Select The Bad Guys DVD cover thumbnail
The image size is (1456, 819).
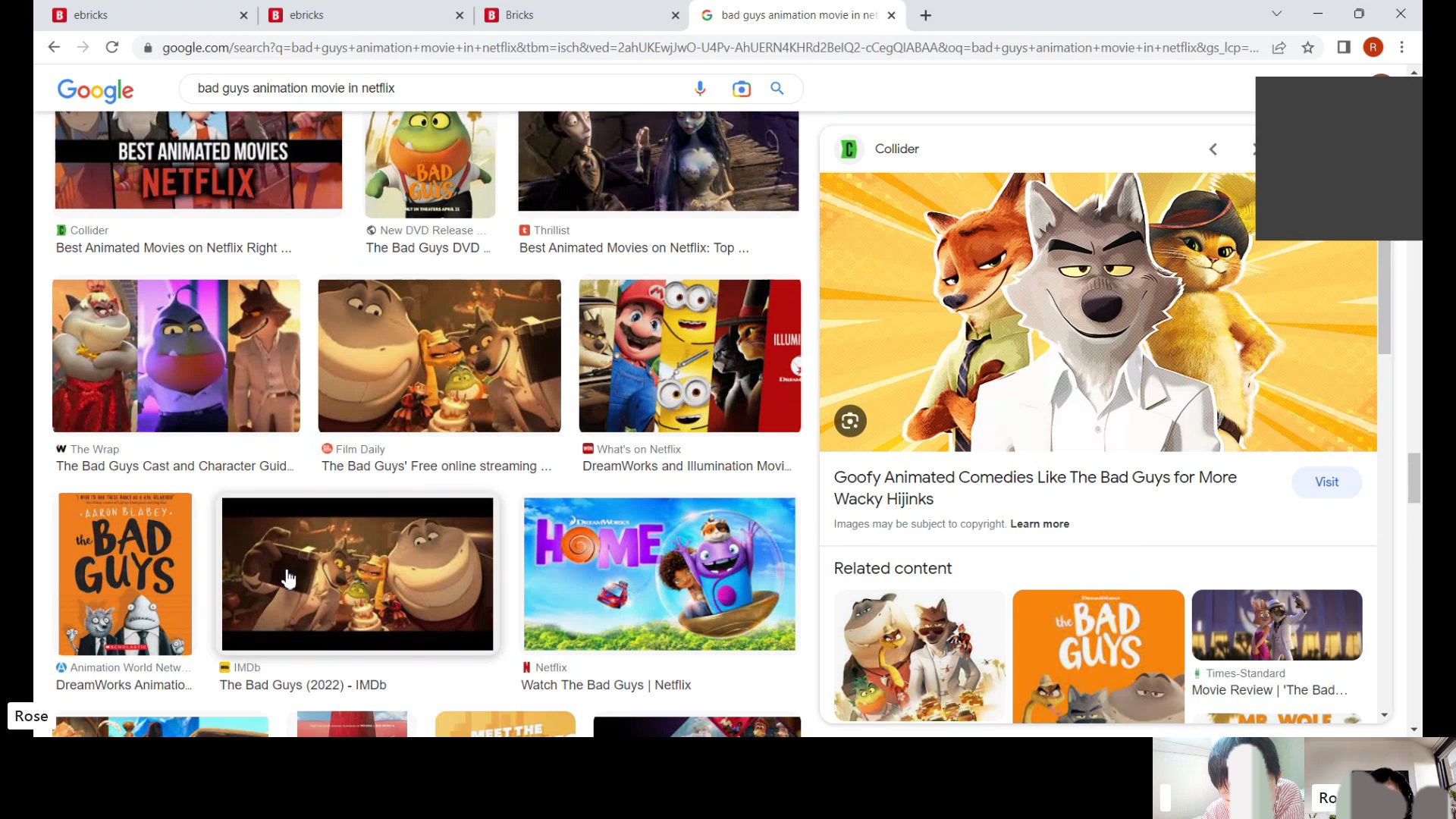coord(430,165)
